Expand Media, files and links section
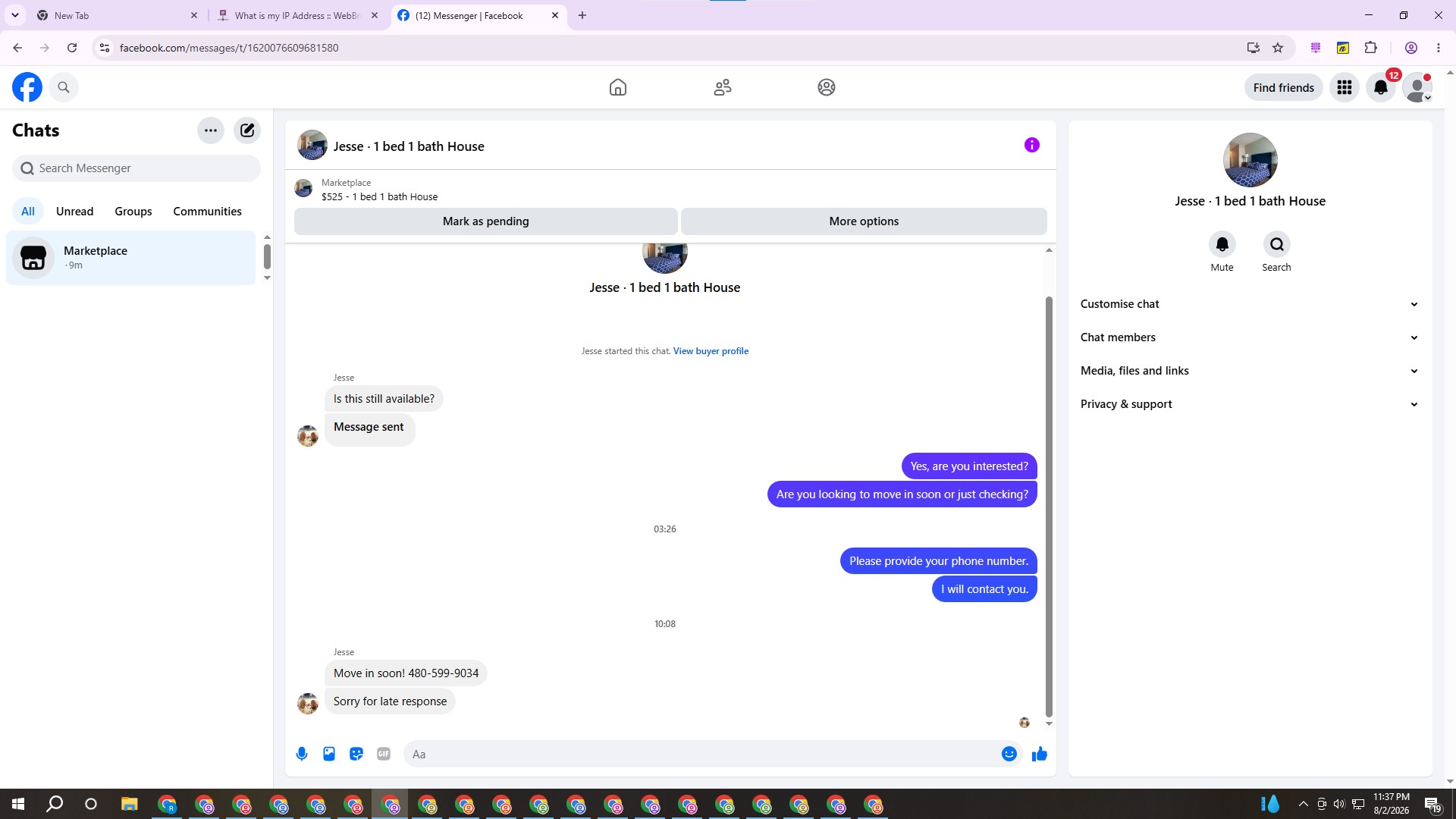 pyautogui.click(x=1250, y=371)
